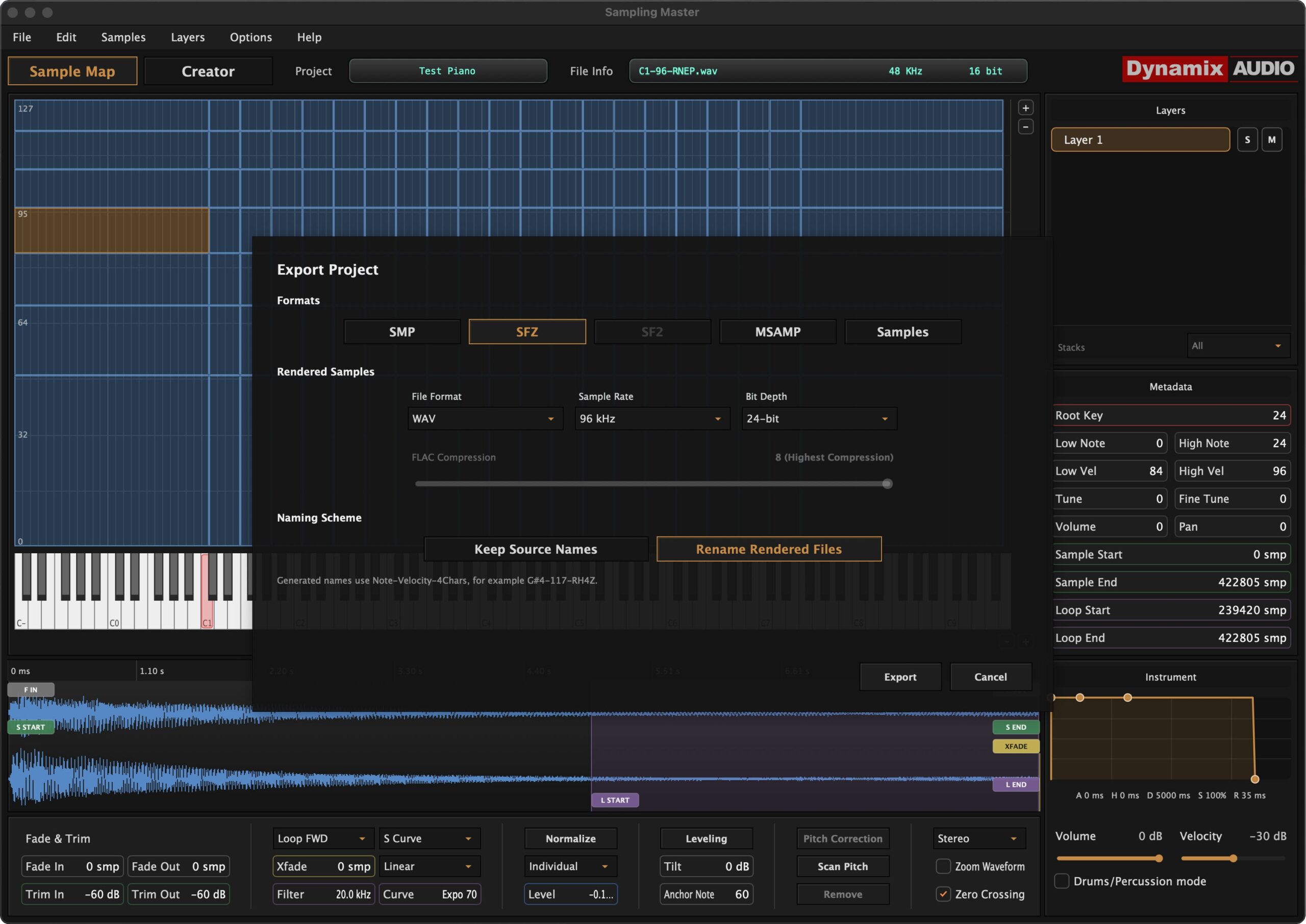The width and height of the screenshot is (1306, 924).
Task: Click the F IN fade marker
Action: (x=31, y=689)
